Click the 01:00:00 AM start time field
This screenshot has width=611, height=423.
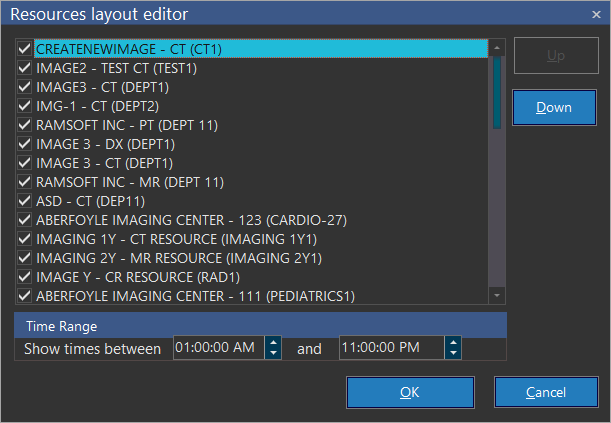[217, 348]
